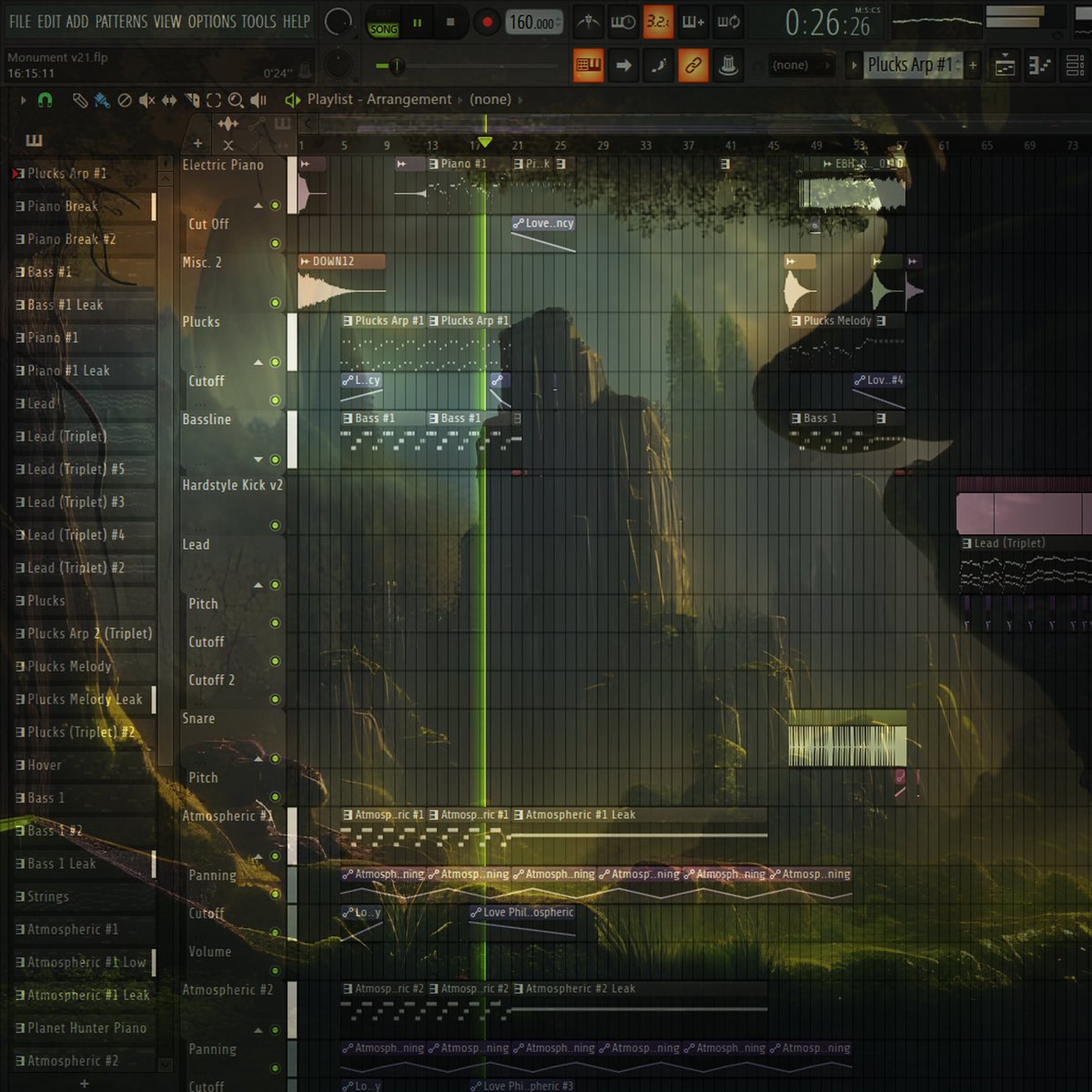Click the main volume knob
Screen dimensions: 1092x1092
coord(338,23)
